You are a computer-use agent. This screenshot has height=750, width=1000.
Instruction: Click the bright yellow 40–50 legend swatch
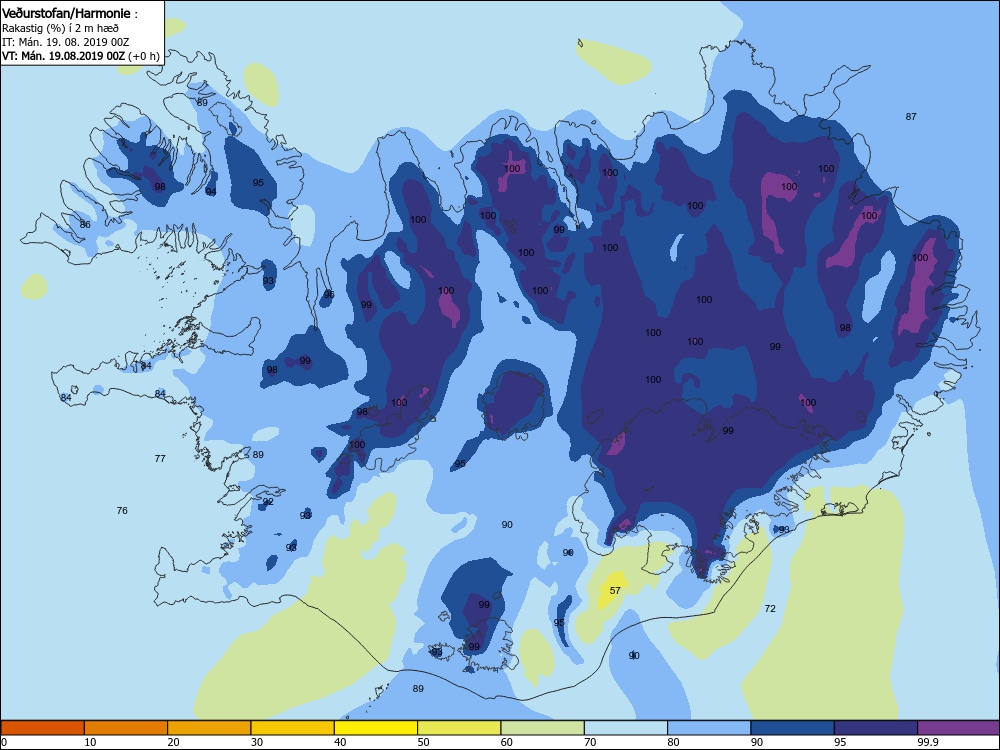[376, 728]
